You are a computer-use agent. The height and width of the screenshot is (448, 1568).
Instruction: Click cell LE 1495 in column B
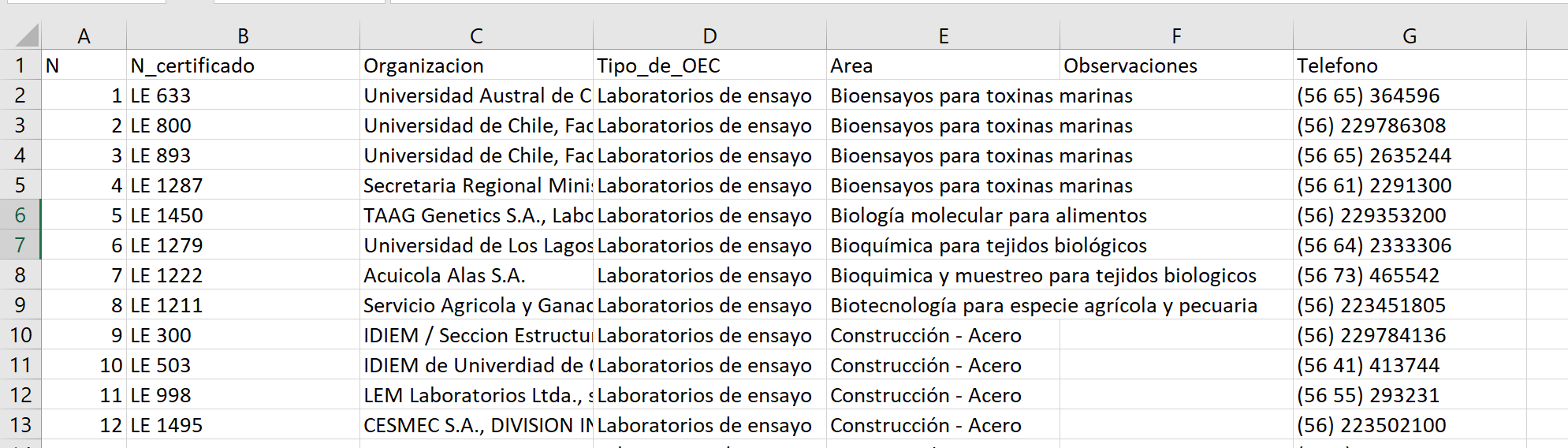(243, 425)
